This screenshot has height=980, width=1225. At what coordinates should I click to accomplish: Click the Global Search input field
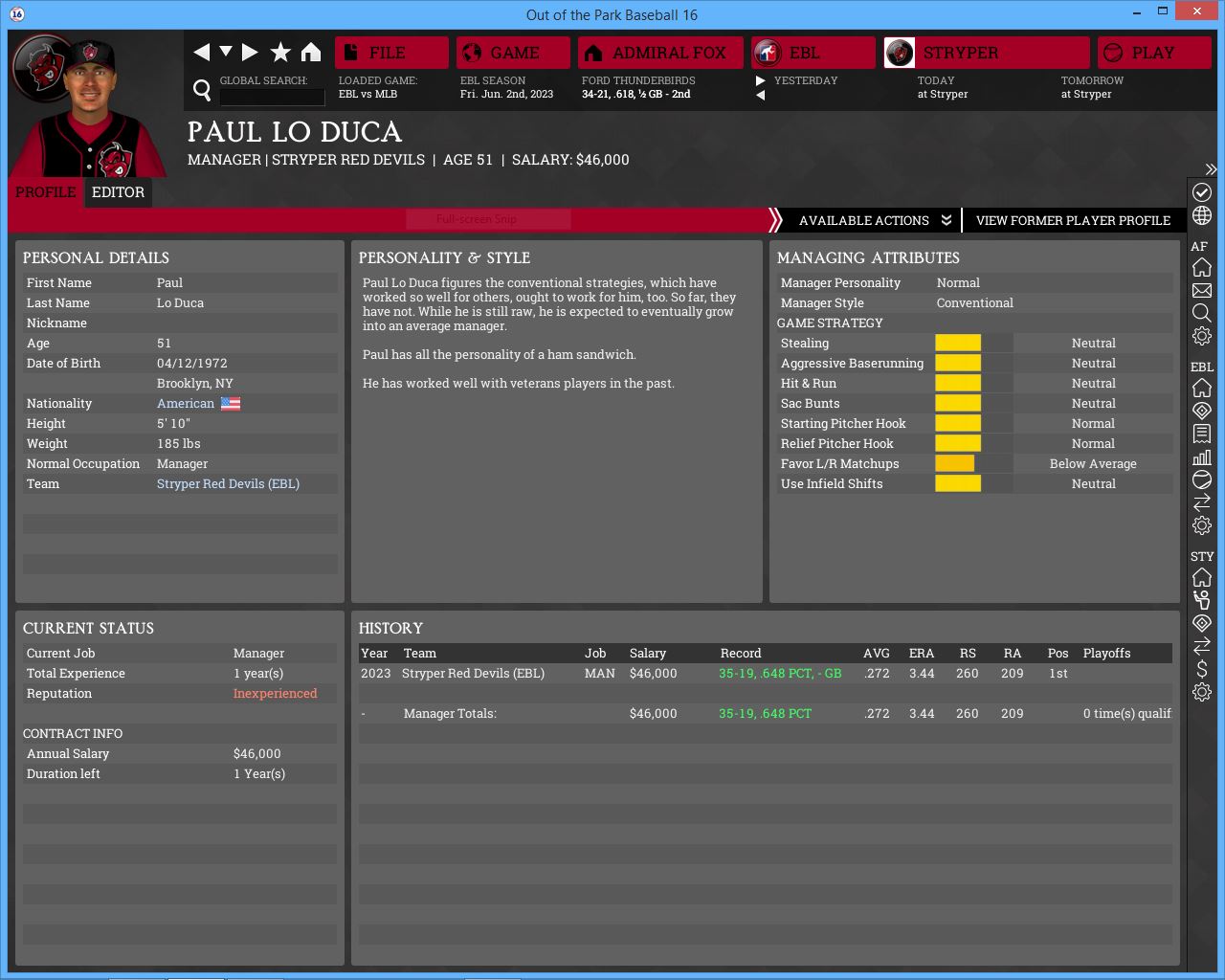click(273, 96)
